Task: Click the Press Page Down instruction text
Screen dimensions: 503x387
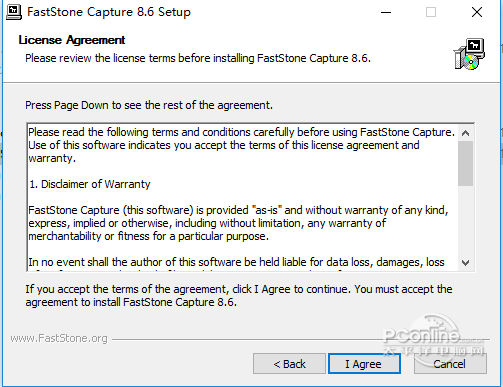Action: point(149,105)
